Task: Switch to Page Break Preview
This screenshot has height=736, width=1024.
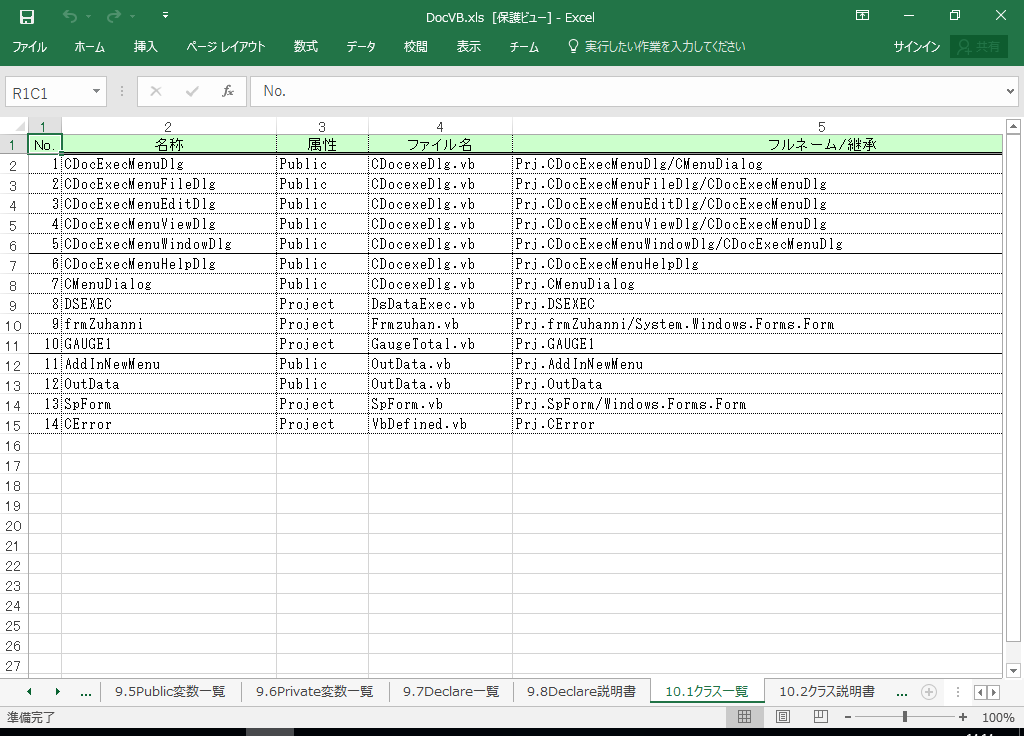Action: 820,717
